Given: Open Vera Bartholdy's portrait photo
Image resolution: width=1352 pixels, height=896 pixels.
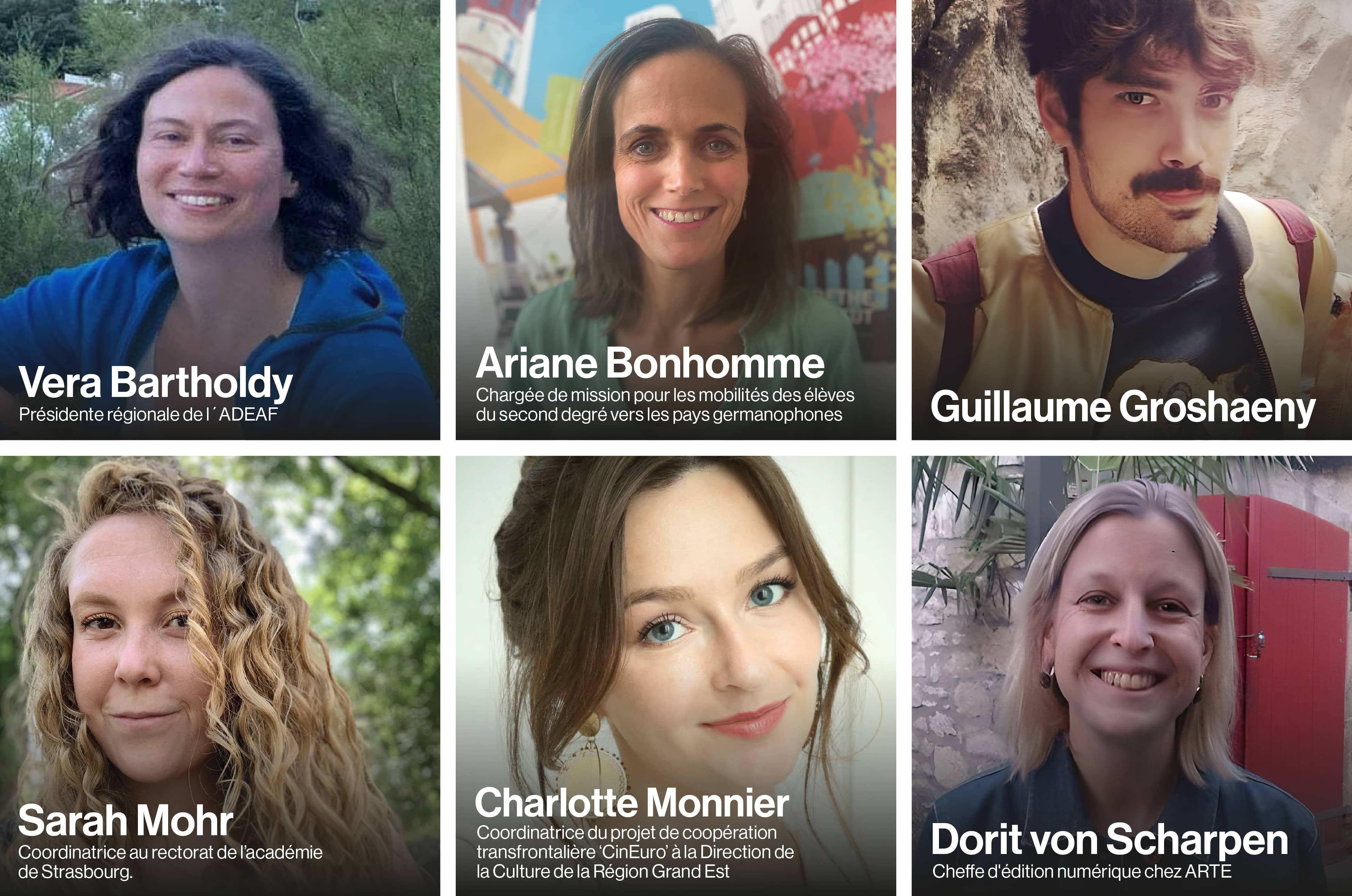Looking at the screenshot, I should (x=220, y=220).
